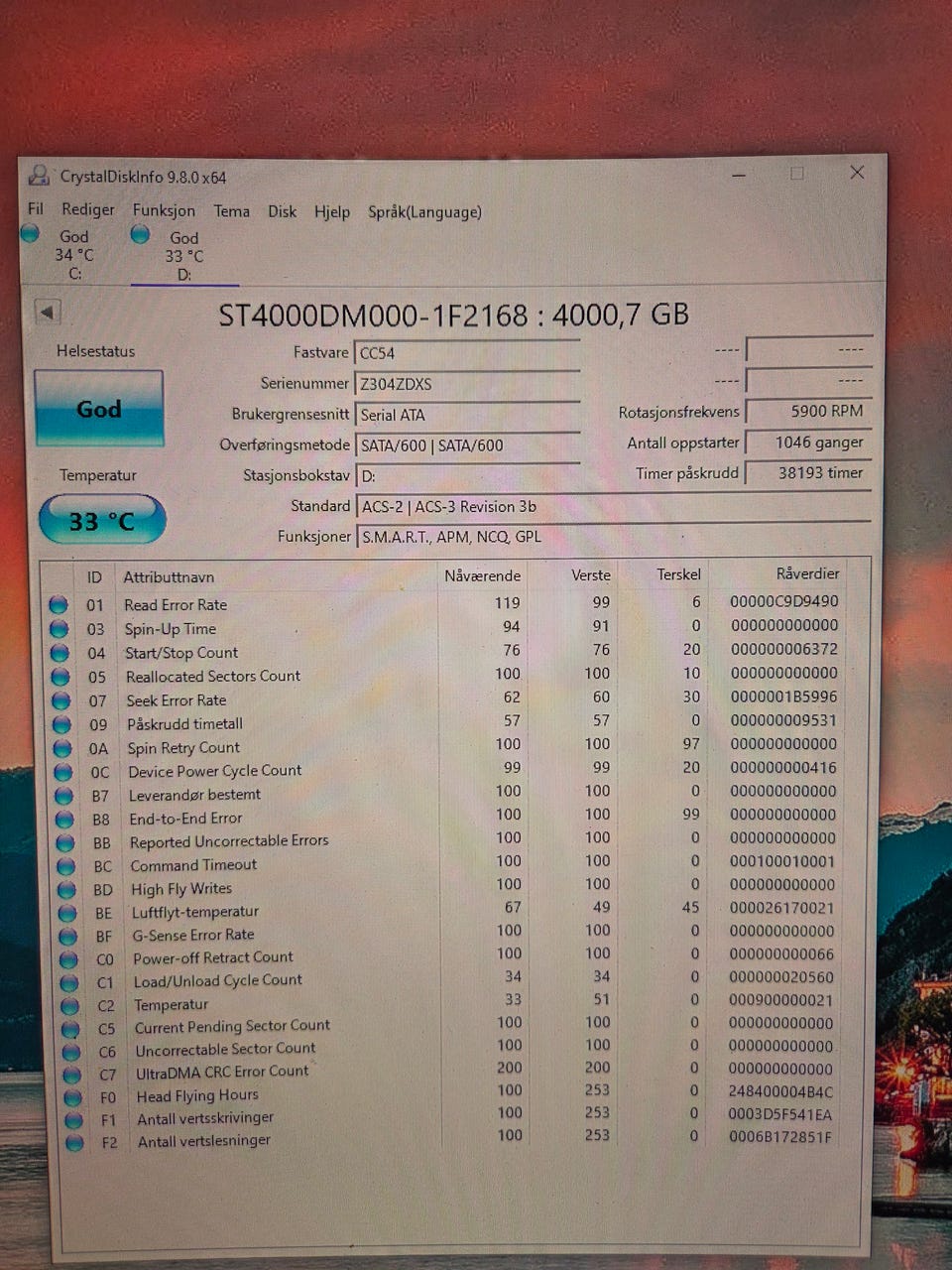Viewport: 952px width, 1270px height.
Task: Click the Serienummer field Z304ZDXS
Action: click(x=467, y=384)
